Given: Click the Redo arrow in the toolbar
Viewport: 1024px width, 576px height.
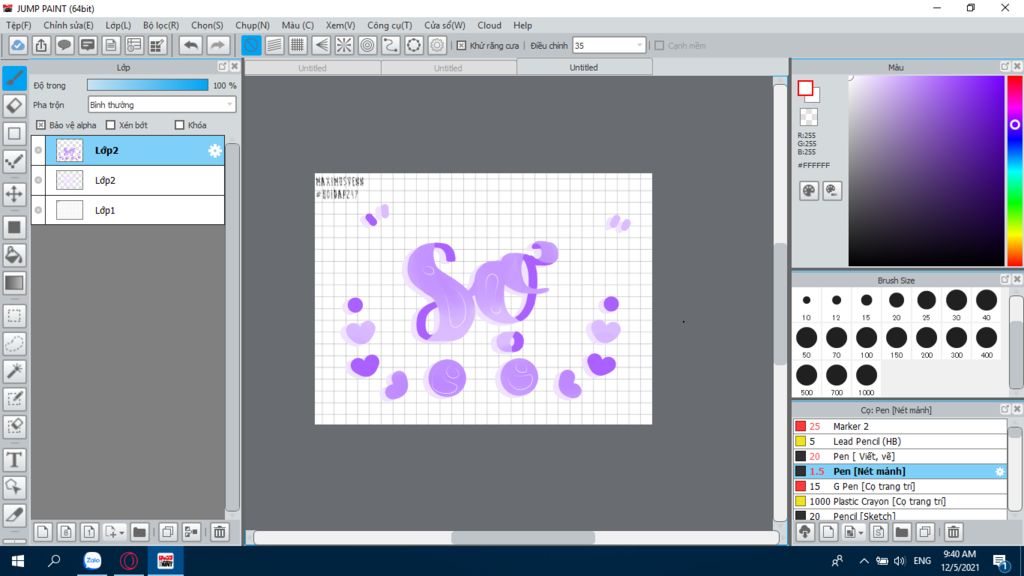Looking at the screenshot, I should click(x=217, y=45).
